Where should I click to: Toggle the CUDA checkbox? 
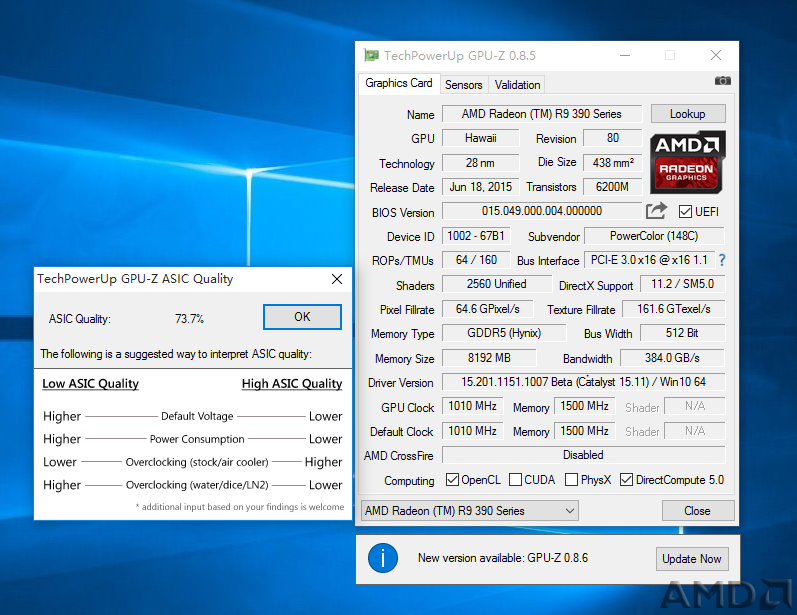coord(515,480)
